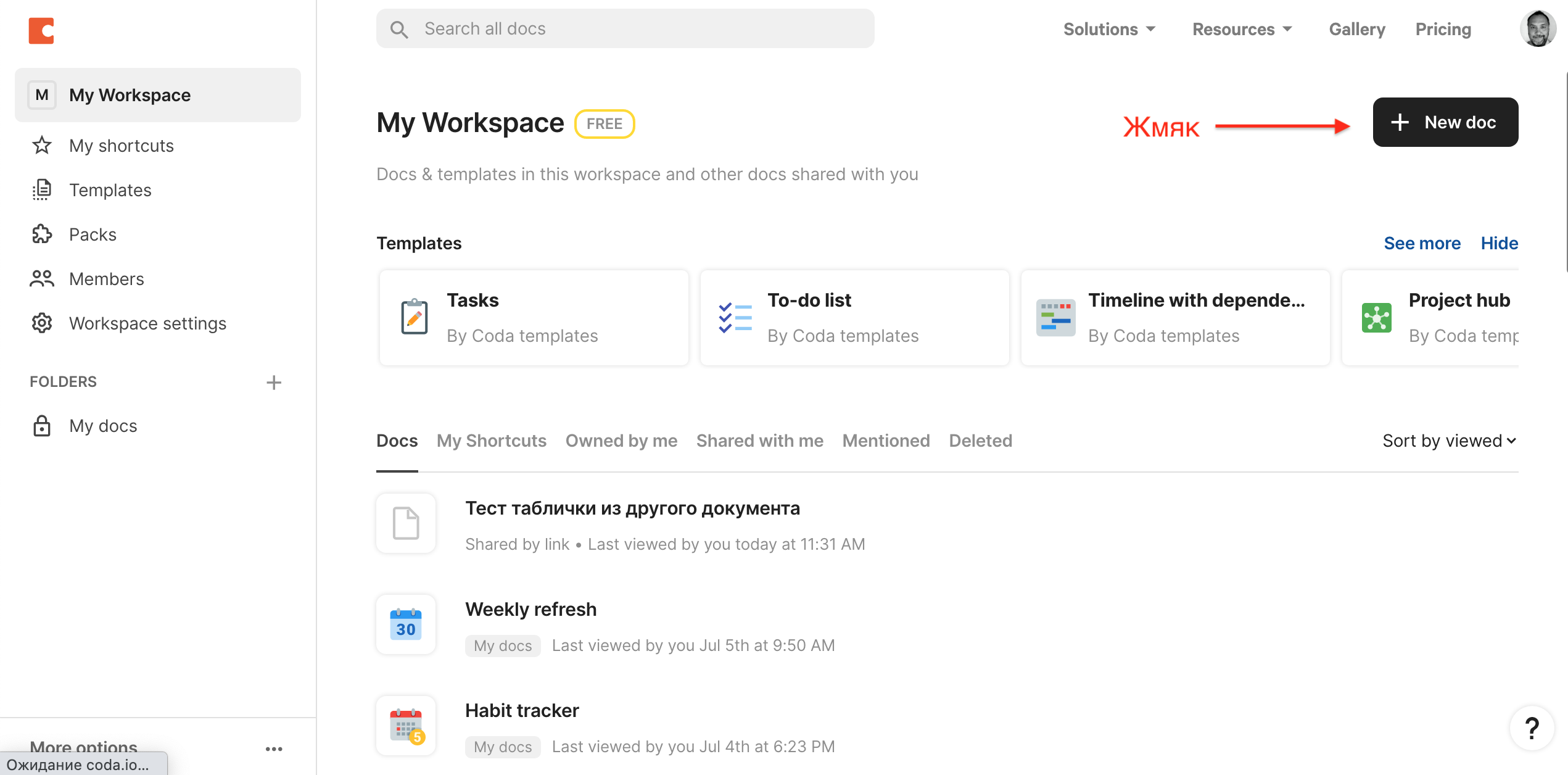The width and height of the screenshot is (1568, 775).
Task: Open Packs puzzle piece icon
Action: coord(42,234)
